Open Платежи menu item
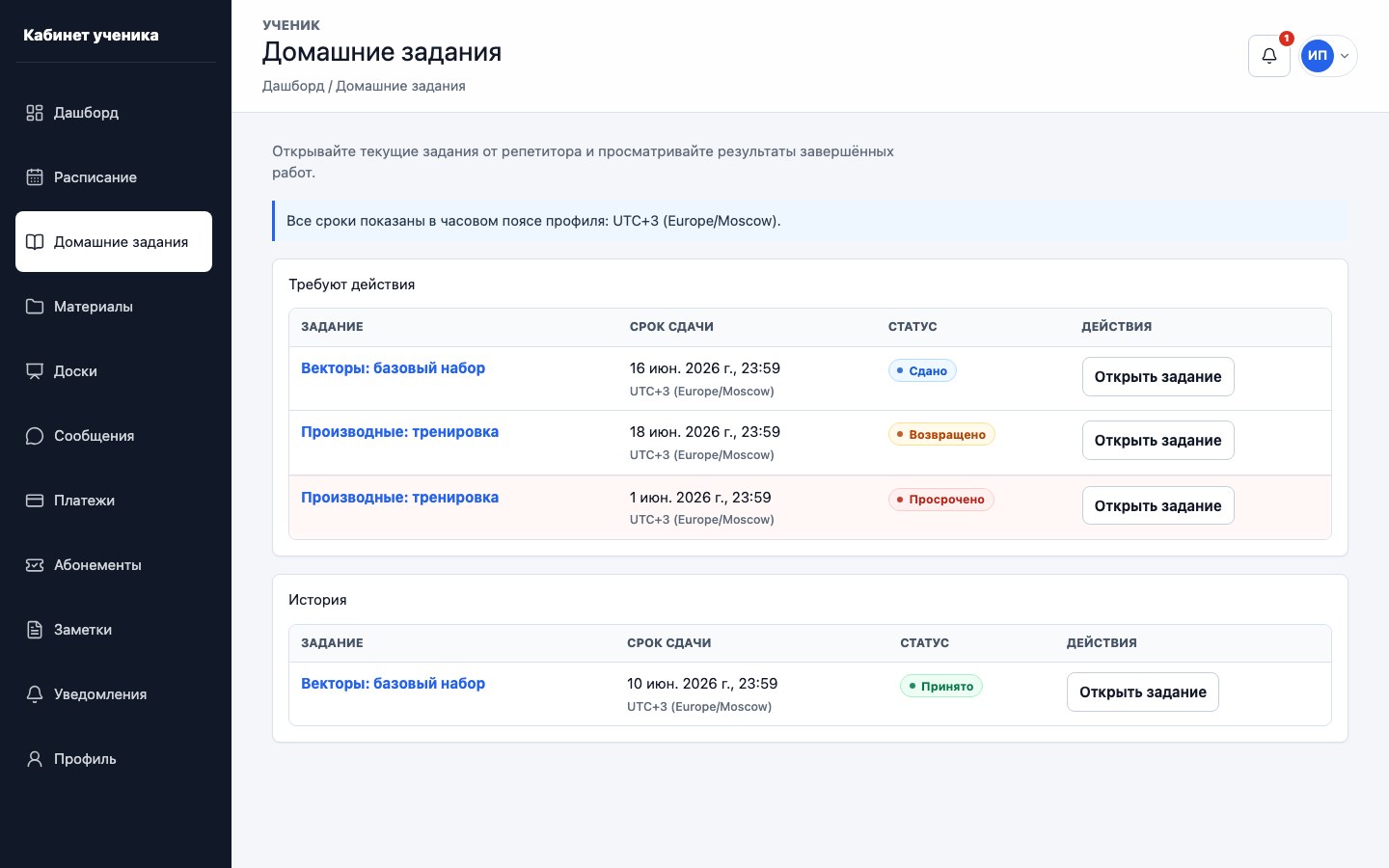 pos(114,501)
